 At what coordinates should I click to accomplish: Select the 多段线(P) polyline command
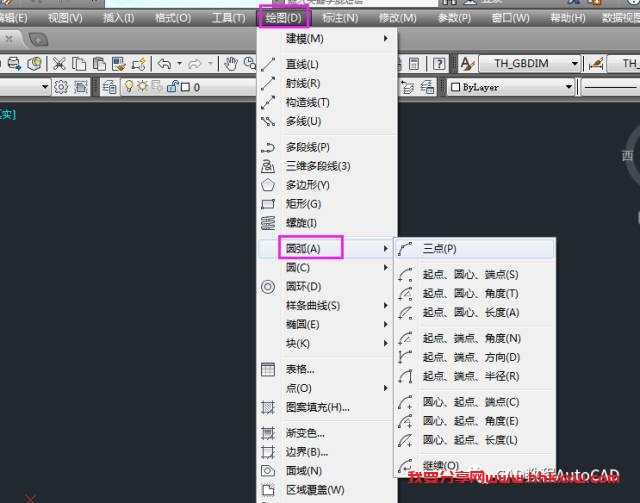tap(327, 147)
